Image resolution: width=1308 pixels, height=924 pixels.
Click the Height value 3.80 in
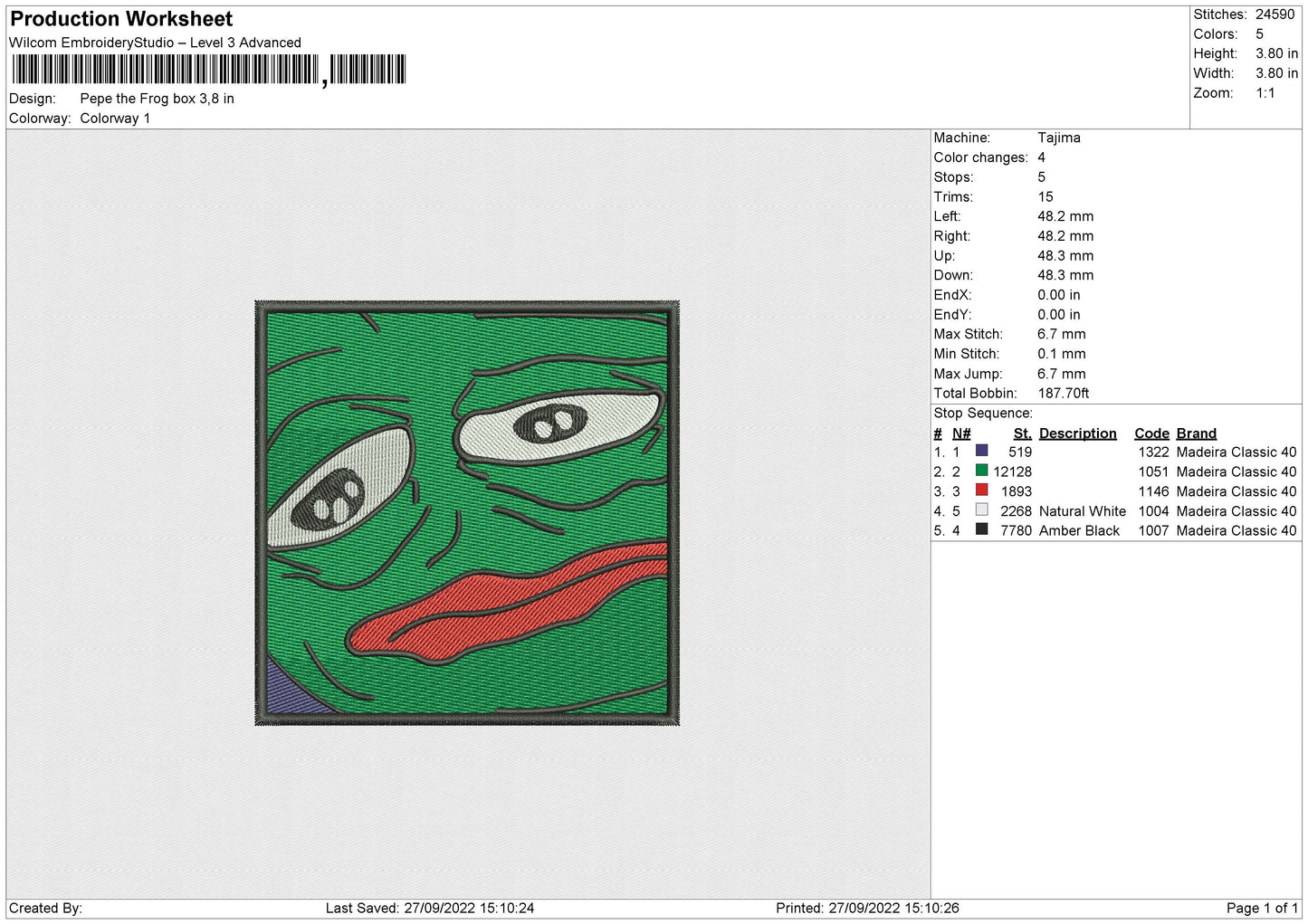point(1276,53)
